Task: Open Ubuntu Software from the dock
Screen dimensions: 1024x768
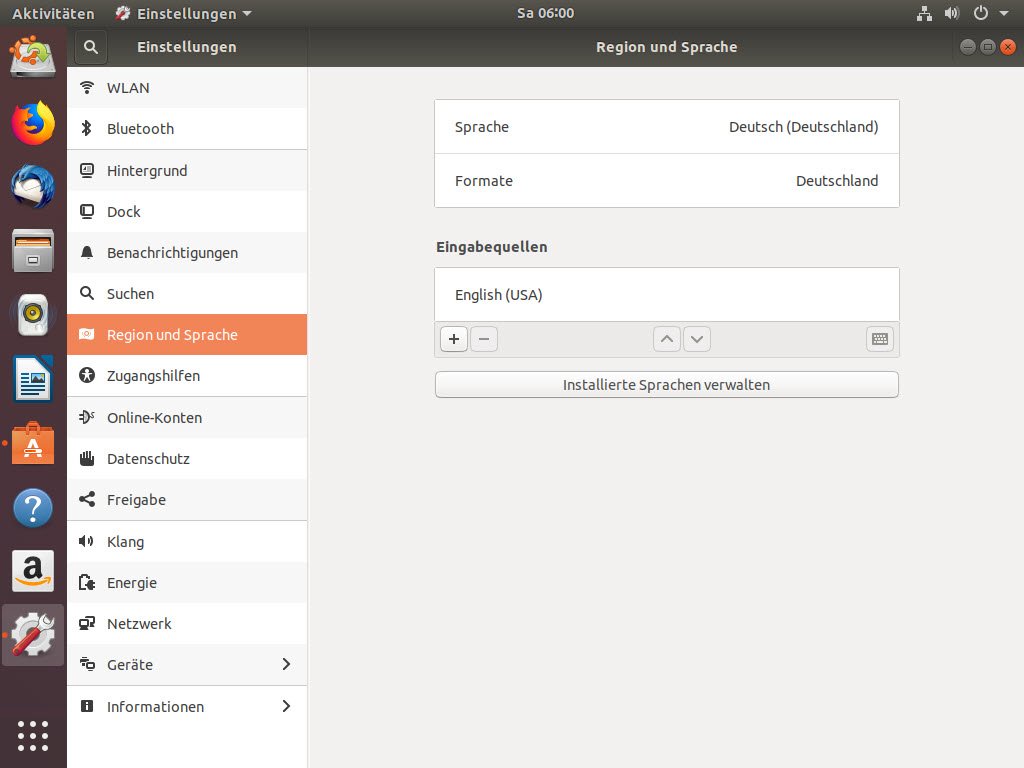Action: tap(33, 445)
